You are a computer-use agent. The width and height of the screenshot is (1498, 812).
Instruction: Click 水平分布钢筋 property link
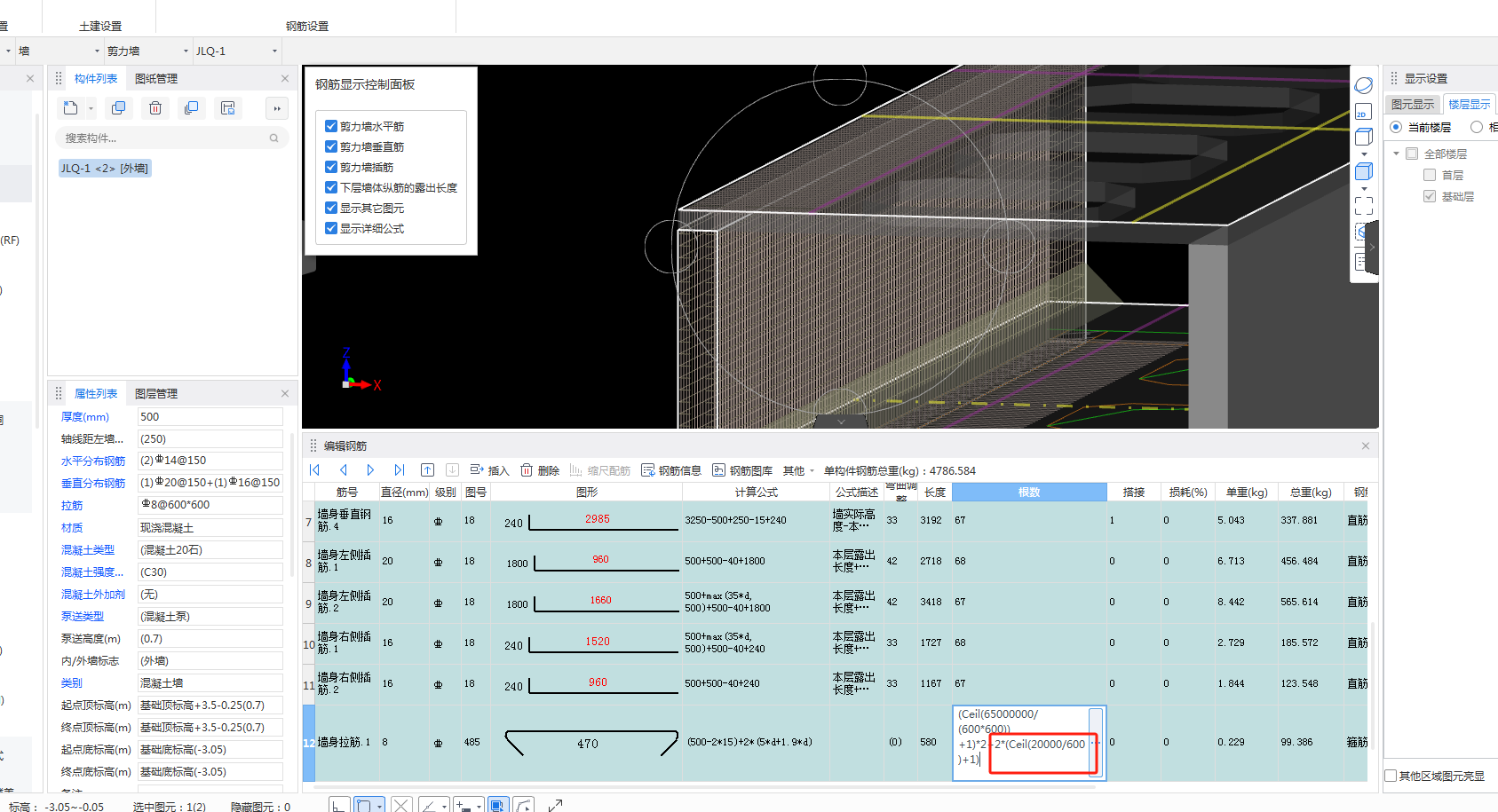tap(93, 461)
